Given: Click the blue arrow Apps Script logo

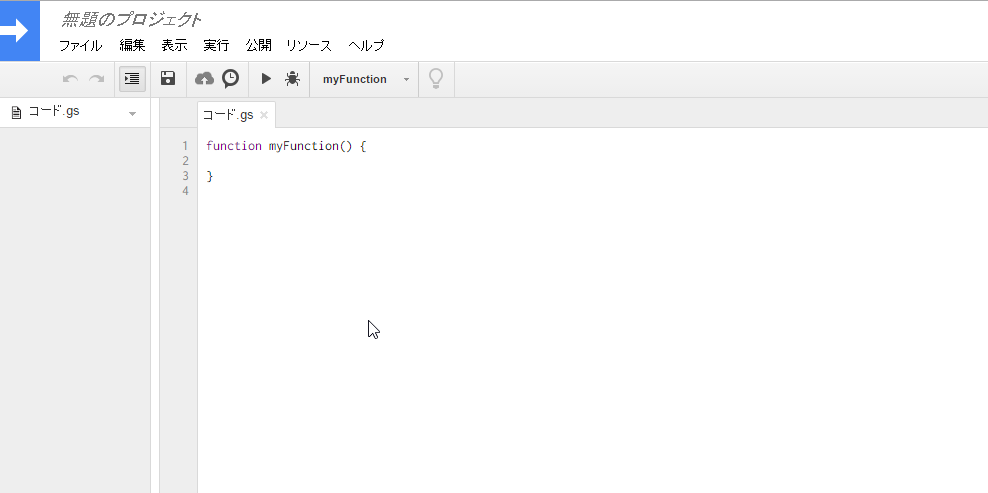Looking at the screenshot, I should (20, 31).
